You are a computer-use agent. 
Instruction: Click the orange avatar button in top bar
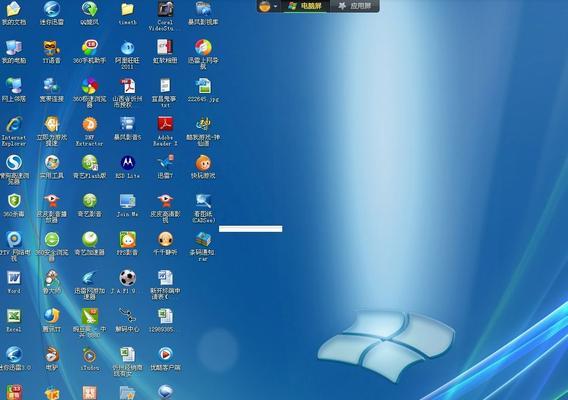(x=265, y=7)
